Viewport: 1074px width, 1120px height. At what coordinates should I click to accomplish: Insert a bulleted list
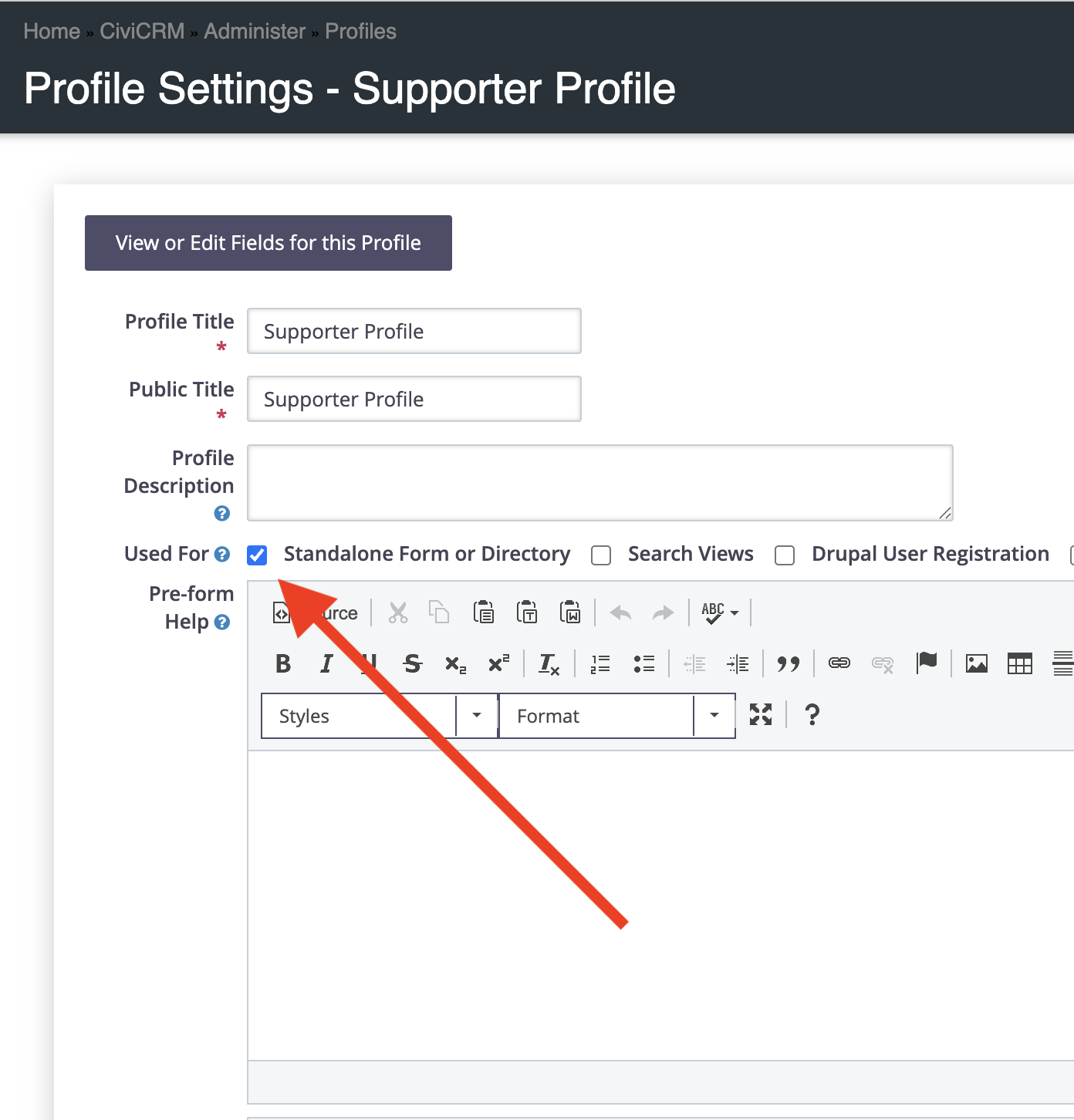643,663
